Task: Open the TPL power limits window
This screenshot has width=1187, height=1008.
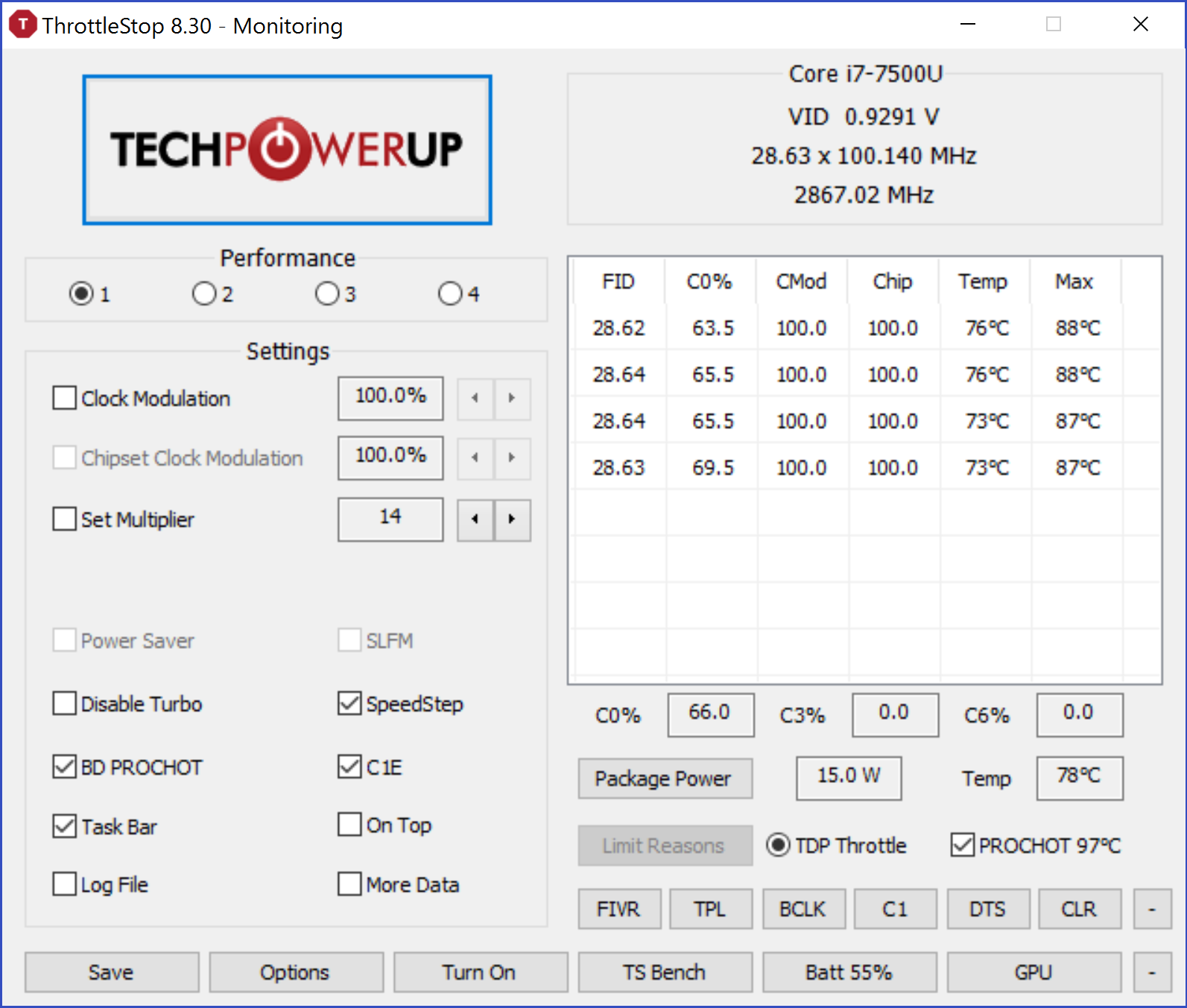Action: click(x=710, y=909)
